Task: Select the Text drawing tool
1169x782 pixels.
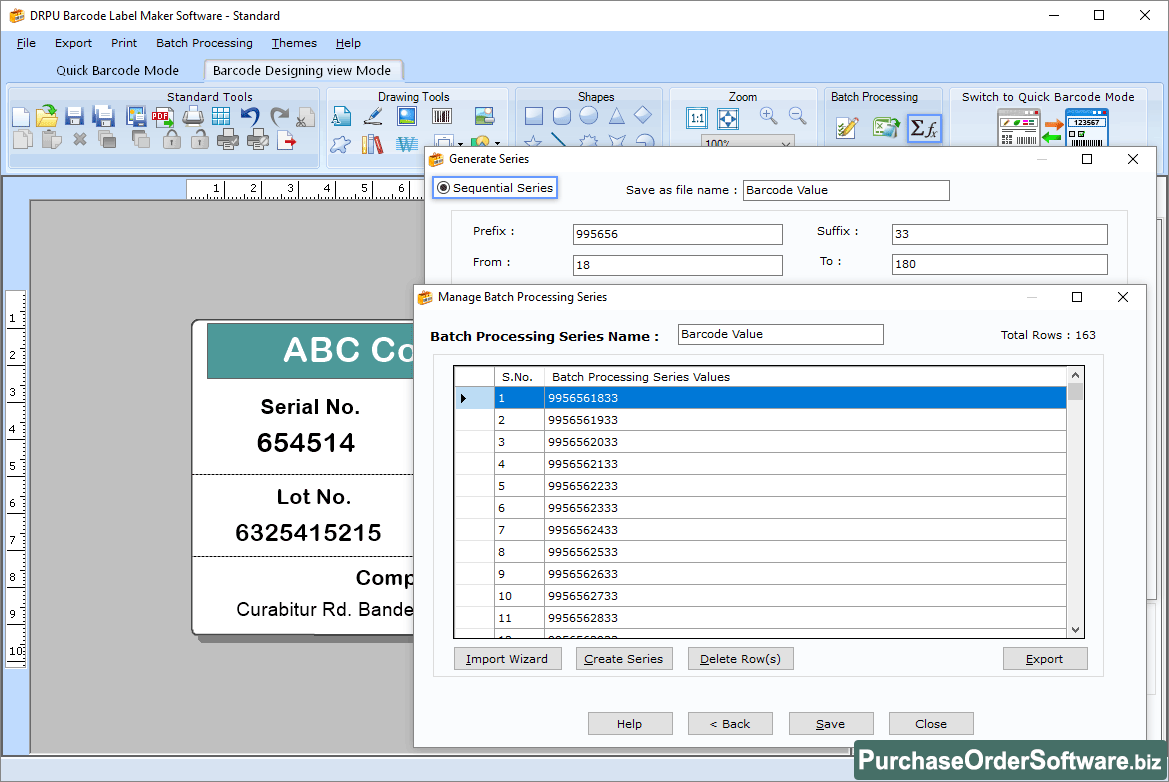Action: (340, 115)
